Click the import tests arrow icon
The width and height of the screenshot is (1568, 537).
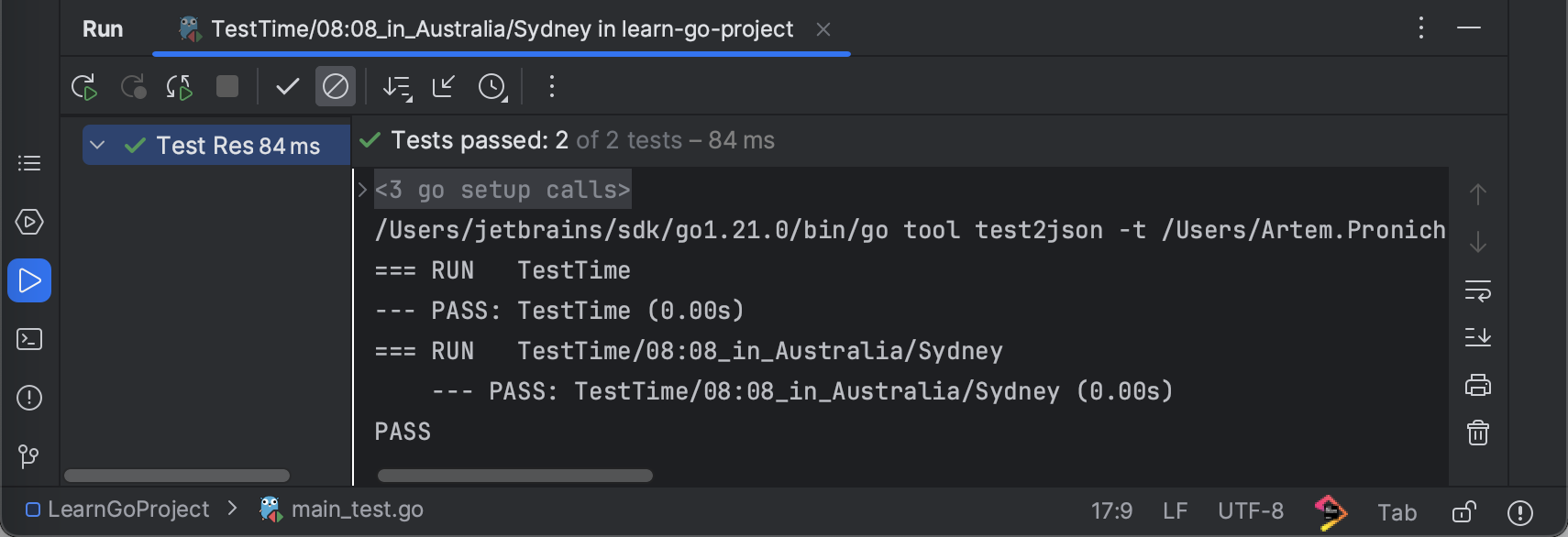pos(444,87)
